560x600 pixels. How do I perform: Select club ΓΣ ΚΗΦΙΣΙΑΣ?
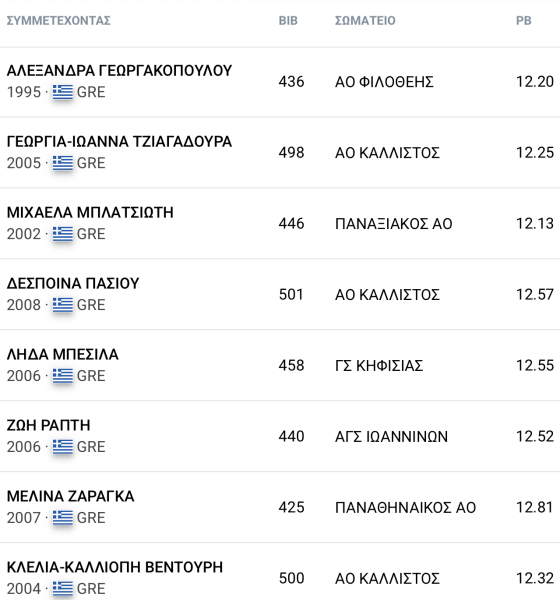click(379, 366)
